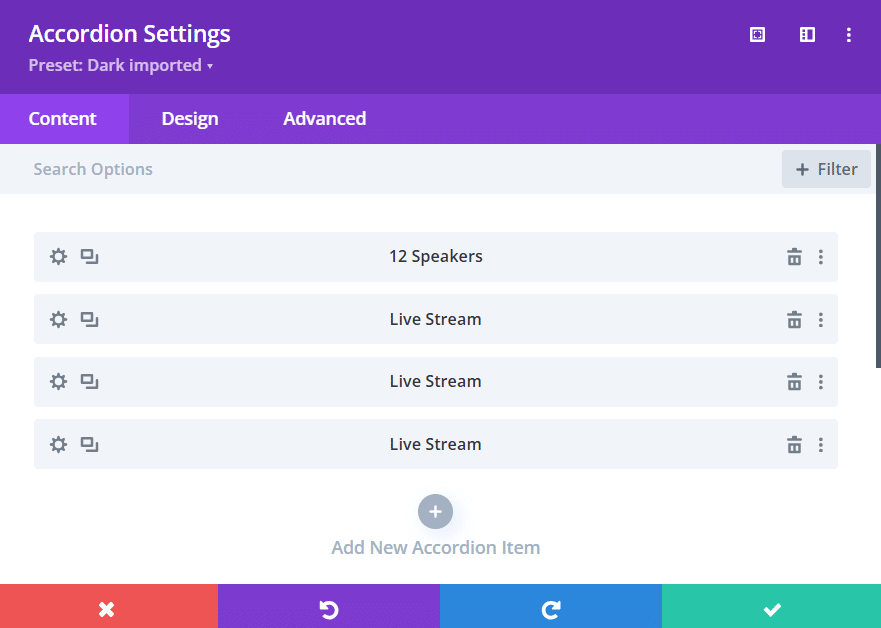The image size is (881, 628).
Task: Duplicate the last Live Stream item
Action: 89,444
